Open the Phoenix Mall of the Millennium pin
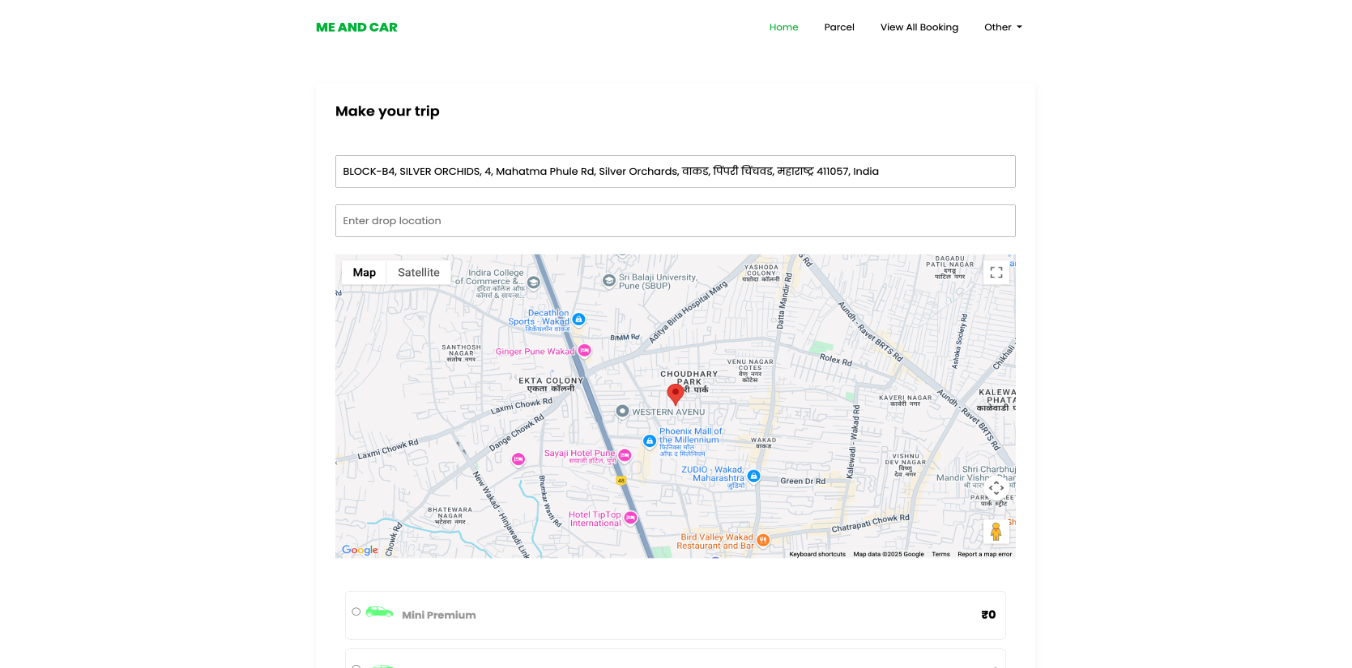Screen dimensions: 1352x668 pos(649,441)
